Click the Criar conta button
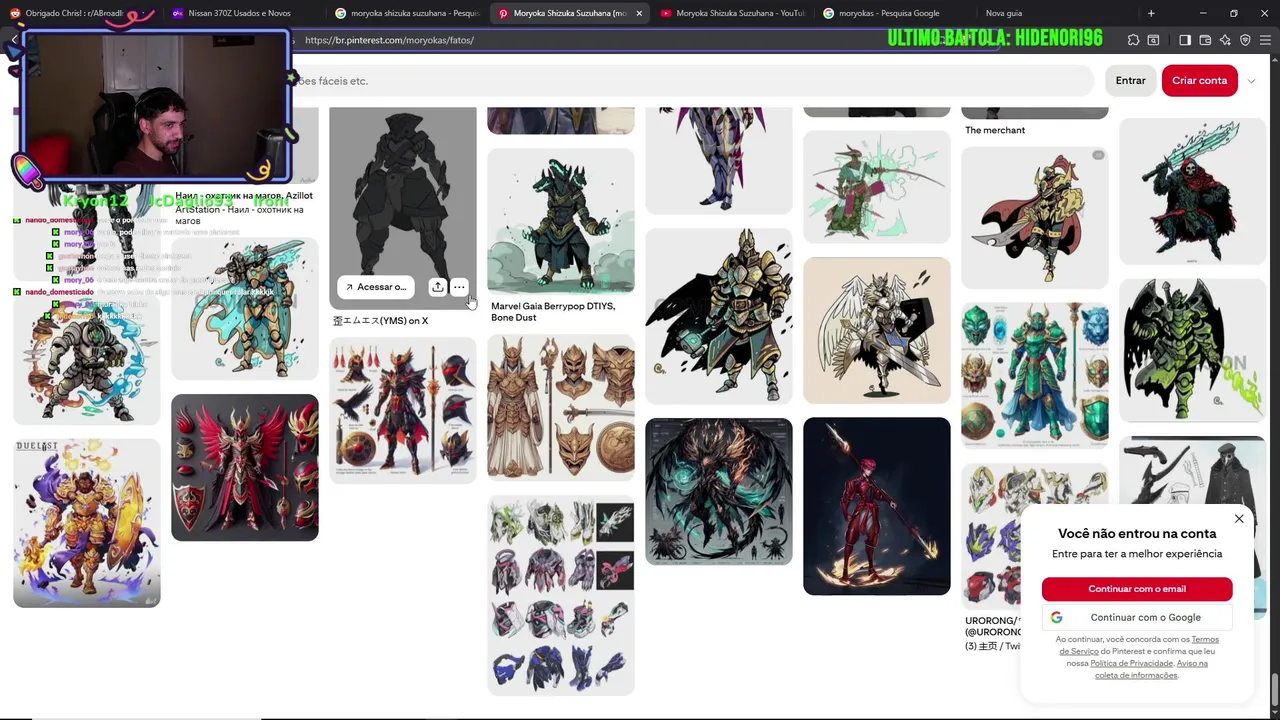The height and width of the screenshot is (720, 1280). [1199, 81]
